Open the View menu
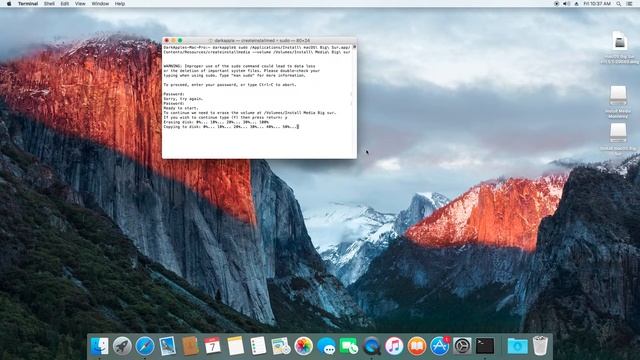The image size is (640, 360). (80, 4)
